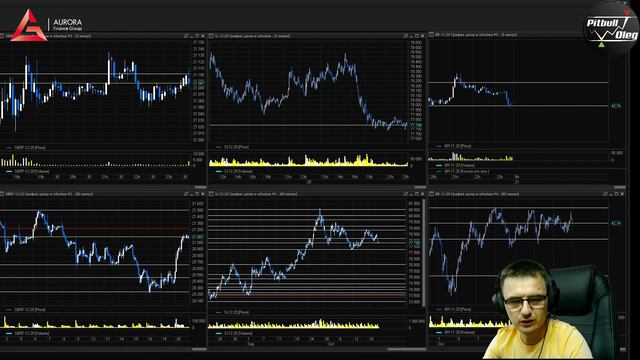Viewport: 640px width, 360px height.
Task: Click the SBRF-12.20 60-minute title bar text
Action: tap(49, 194)
